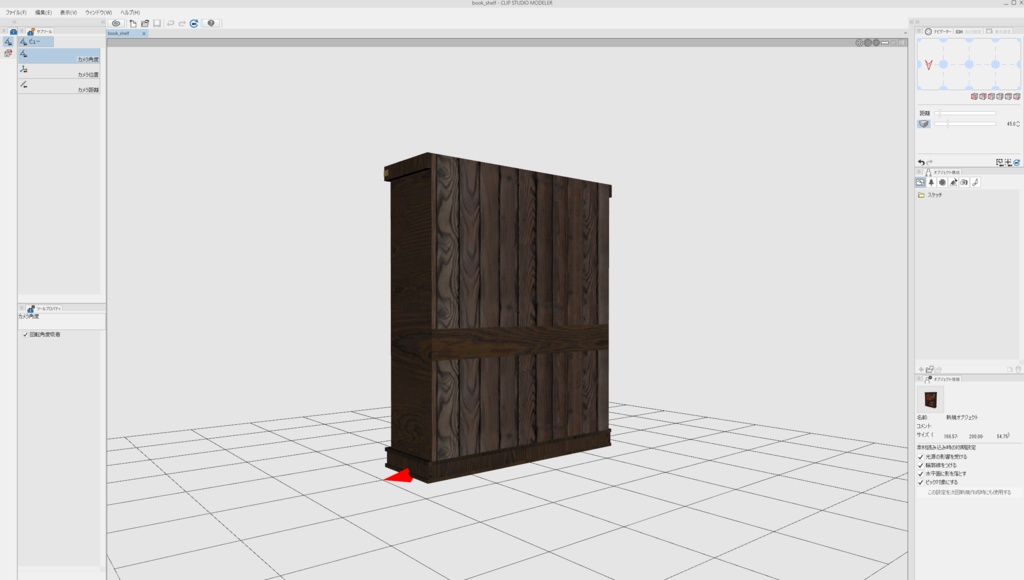Collapse the left tool panel with the chevron
The height and width of the screenshot is (580, 1024).
coord(14,21)
